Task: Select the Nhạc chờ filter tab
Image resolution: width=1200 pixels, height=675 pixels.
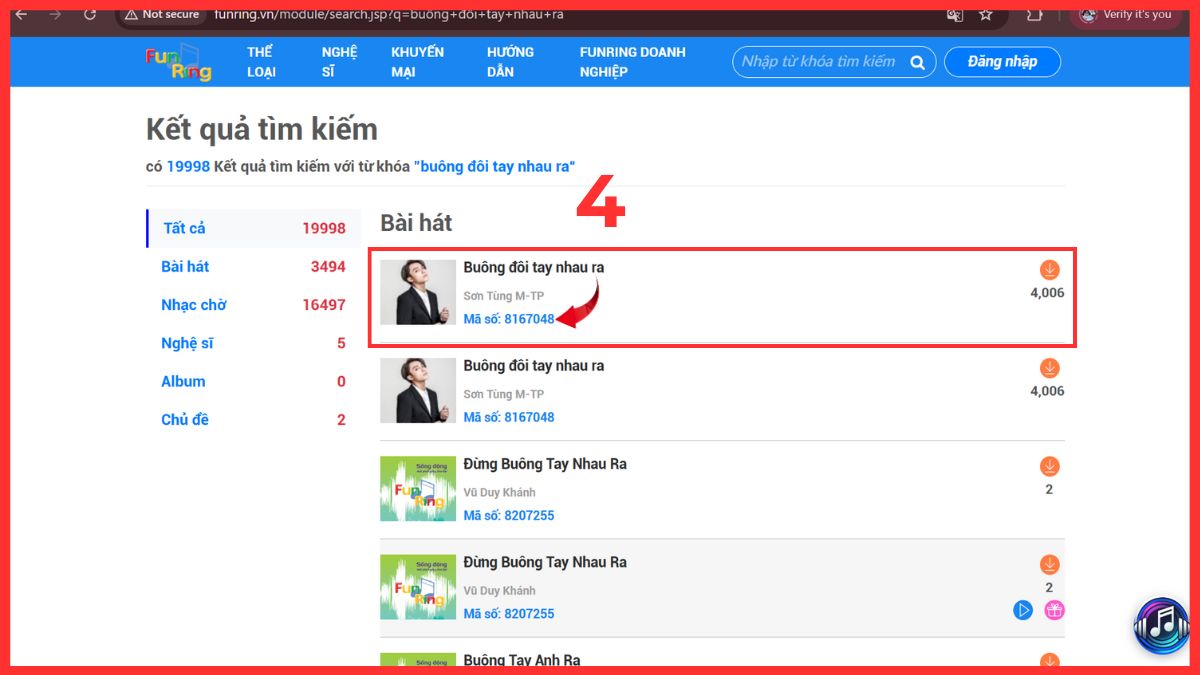Action: pyautogui.click(x=254, y=305)
